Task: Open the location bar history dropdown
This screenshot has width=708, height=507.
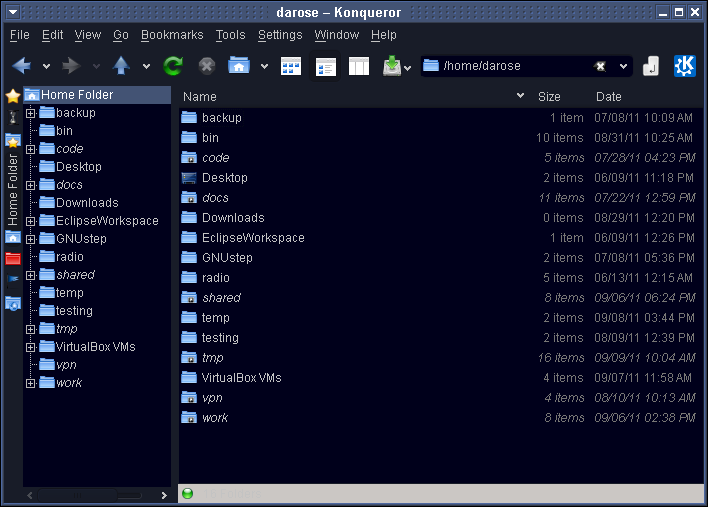Action: 623,66
